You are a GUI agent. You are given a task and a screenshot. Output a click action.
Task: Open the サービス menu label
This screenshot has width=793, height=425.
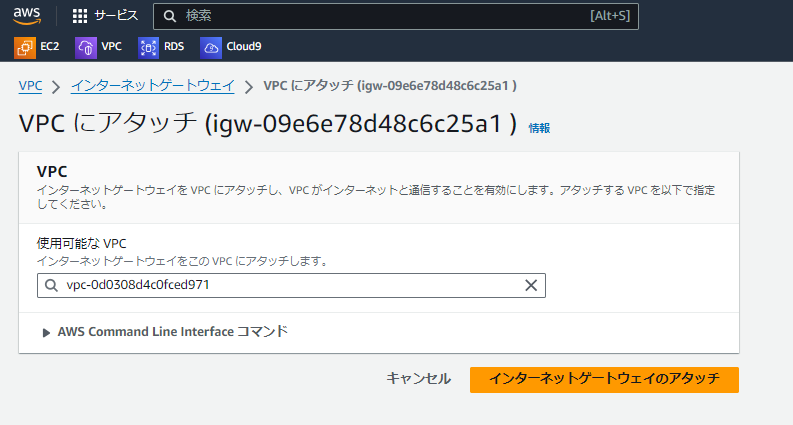pyautogui.click(x=116, y=16)
